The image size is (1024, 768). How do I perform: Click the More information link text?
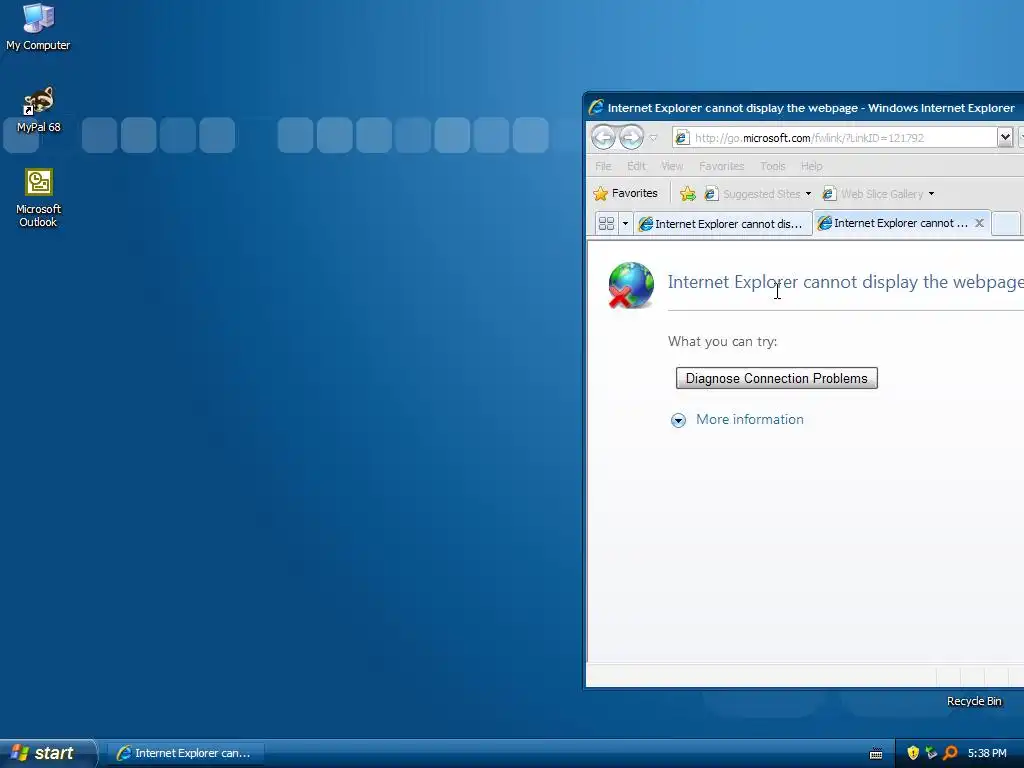750,419
